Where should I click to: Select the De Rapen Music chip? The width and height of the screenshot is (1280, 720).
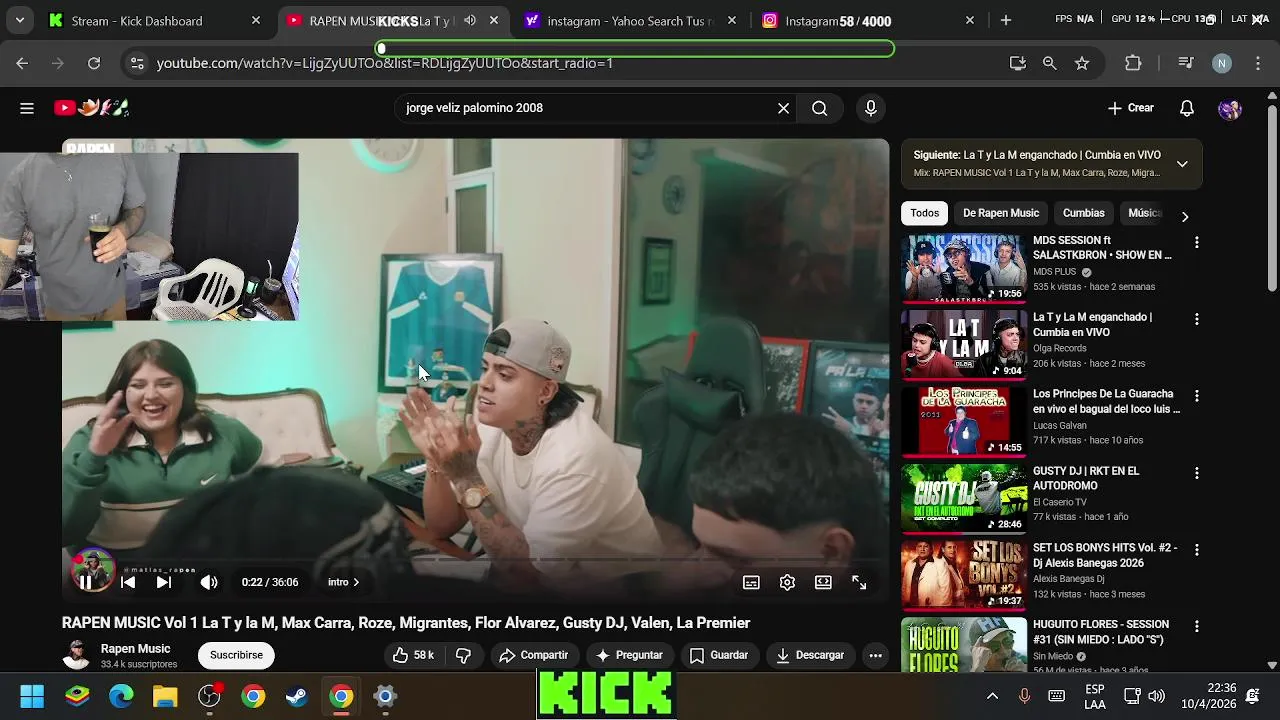(x=1001, y=213)
